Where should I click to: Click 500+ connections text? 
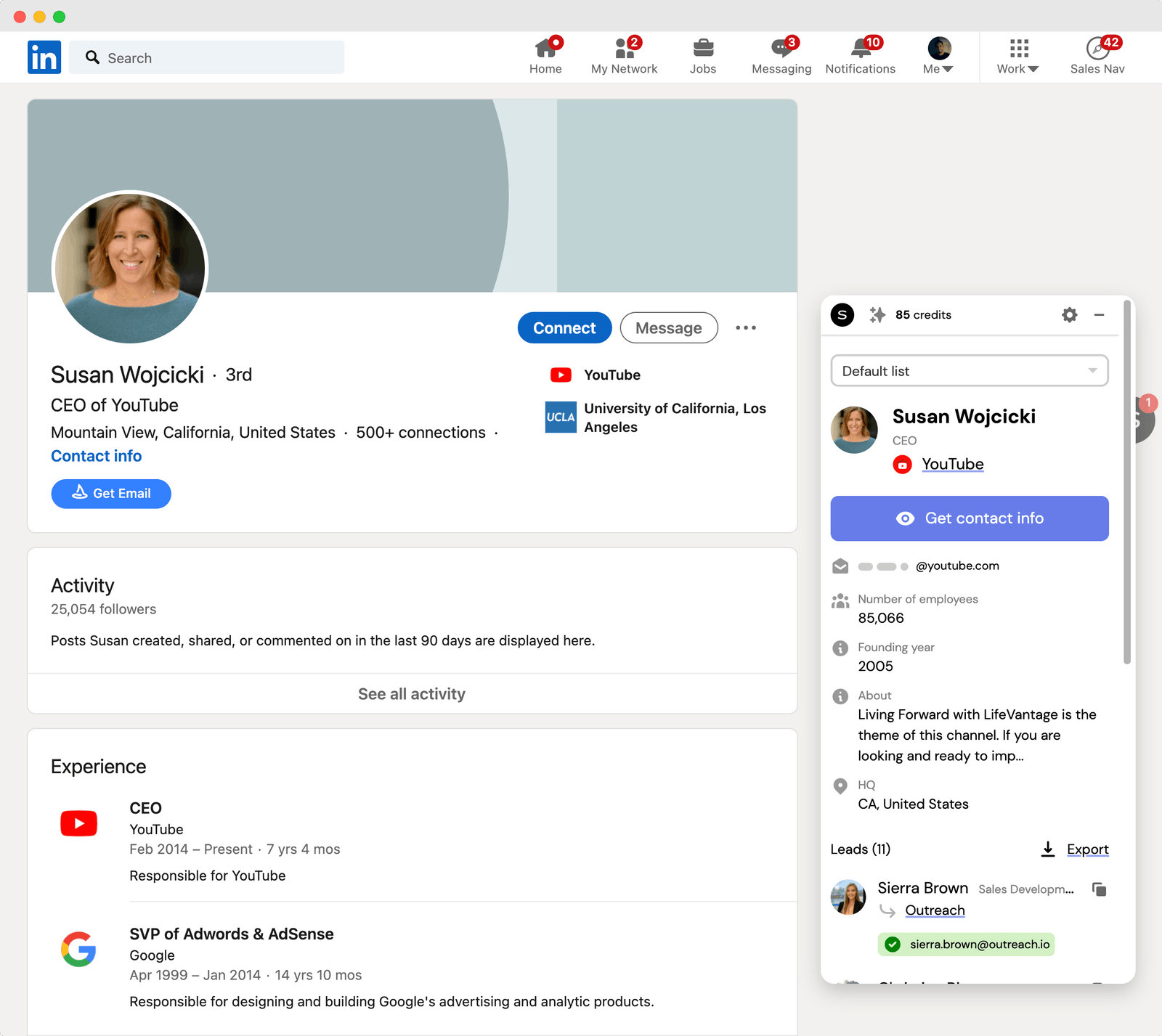click(420, 433)
